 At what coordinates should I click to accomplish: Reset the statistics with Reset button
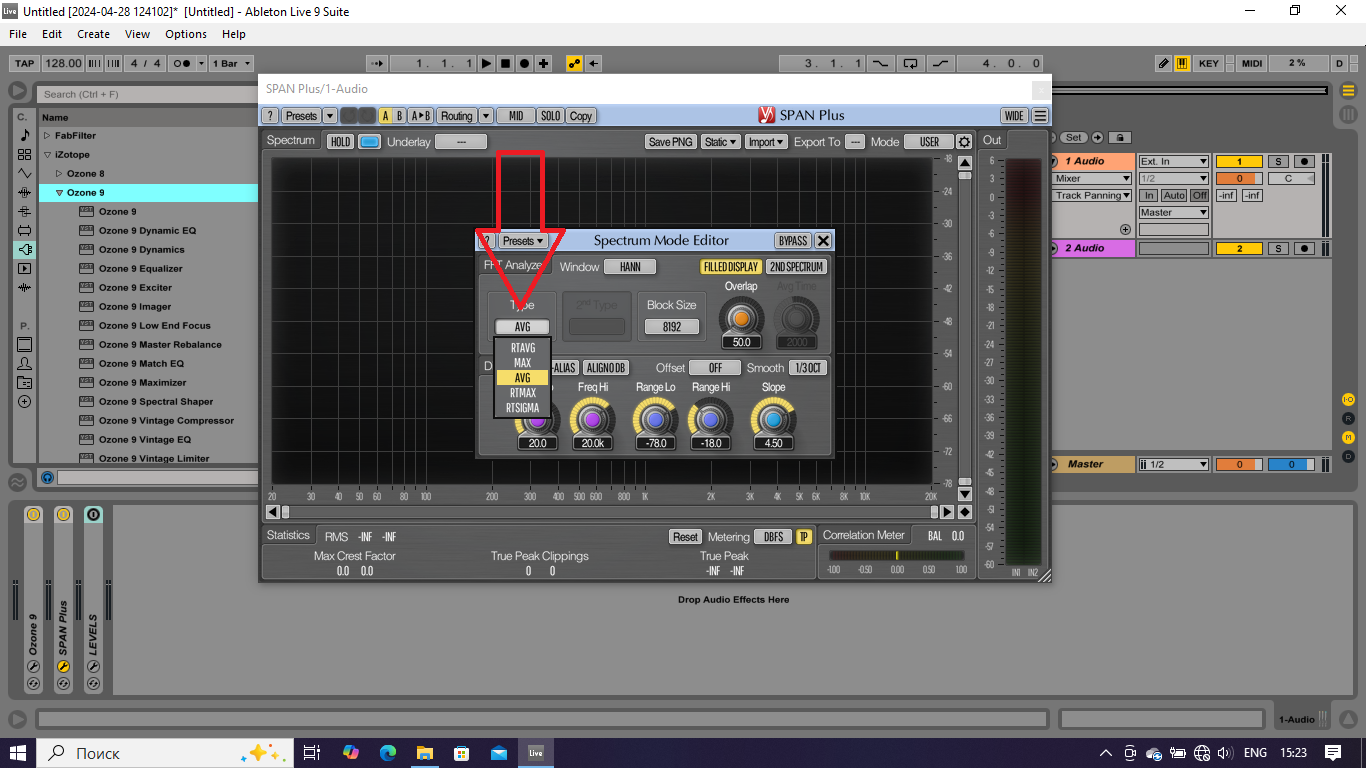pyautogui.click(x=685, y=537)
